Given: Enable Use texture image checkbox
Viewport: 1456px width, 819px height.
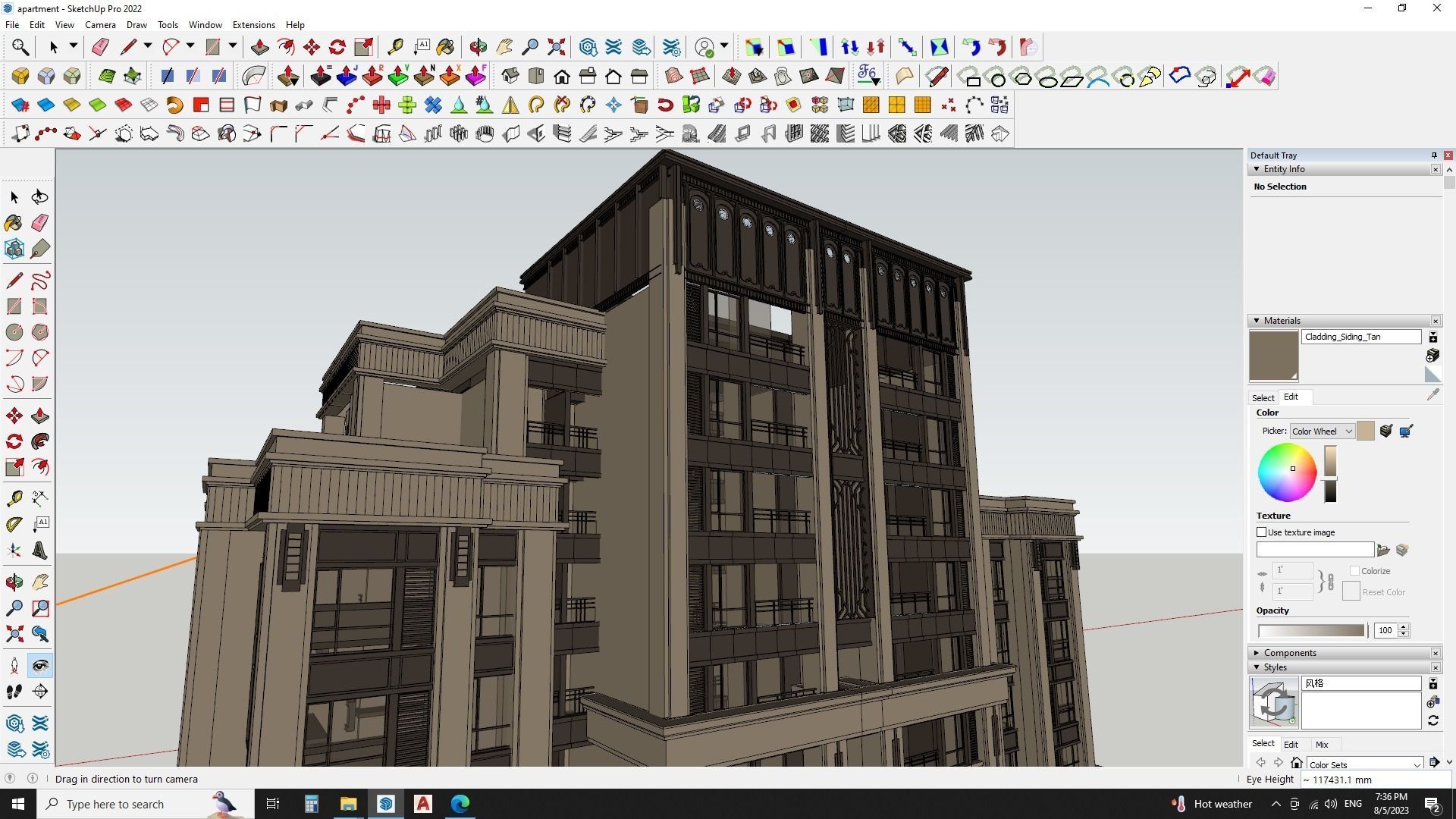Looking at the screenshot, I should pyautogui.click(x=1262, y=532).
